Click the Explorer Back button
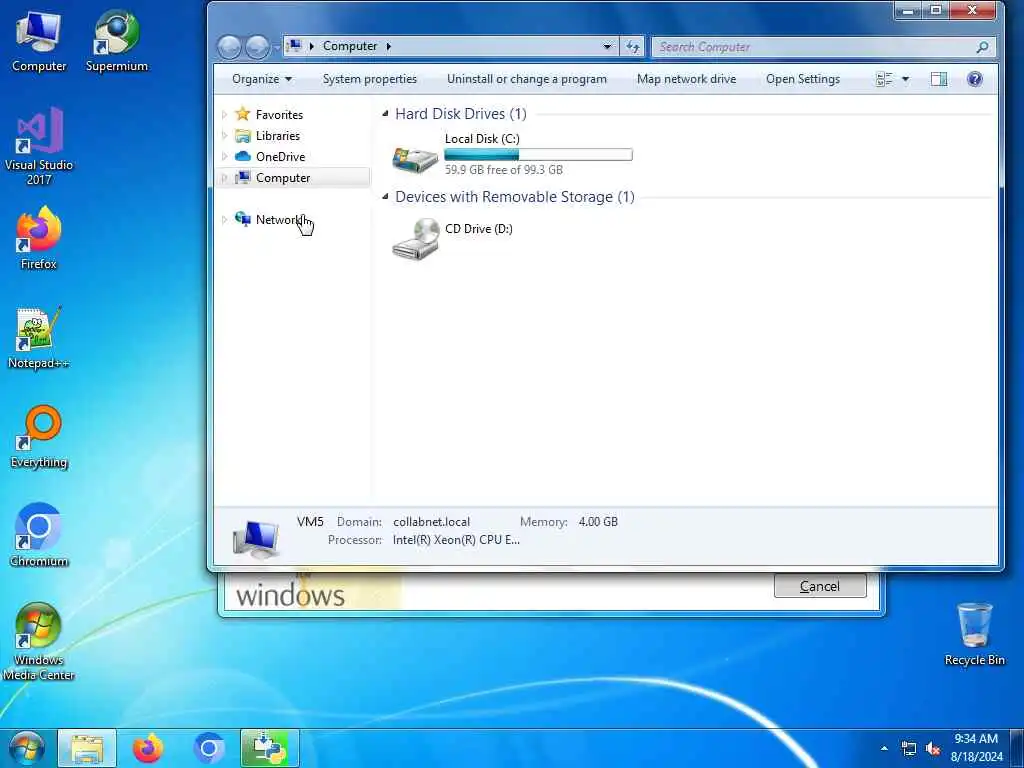This screenshot has width=1024, height=768. coord(229,46)
